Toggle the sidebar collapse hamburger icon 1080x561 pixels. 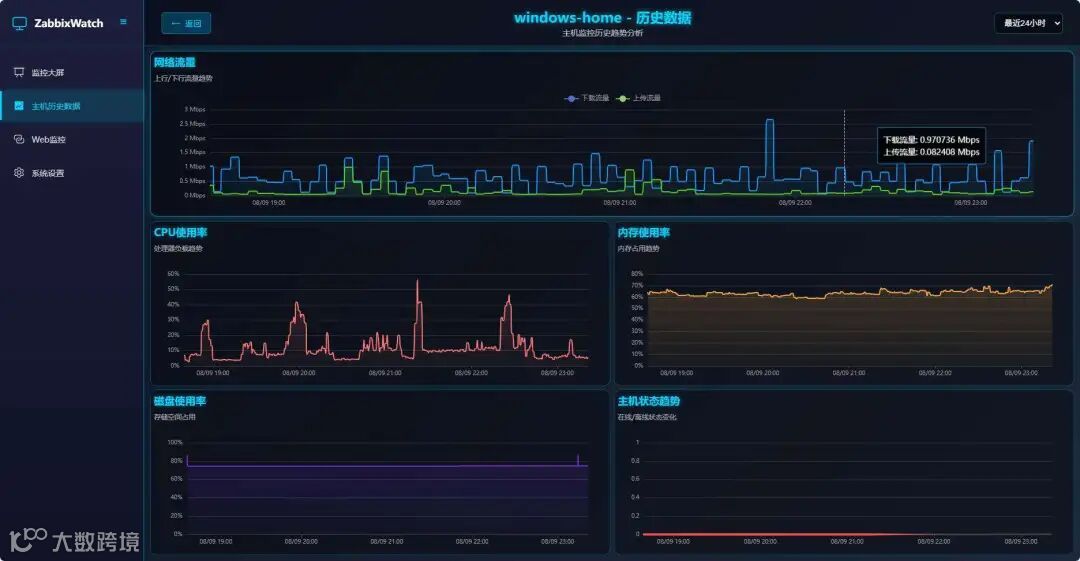[x=123, y=22]
